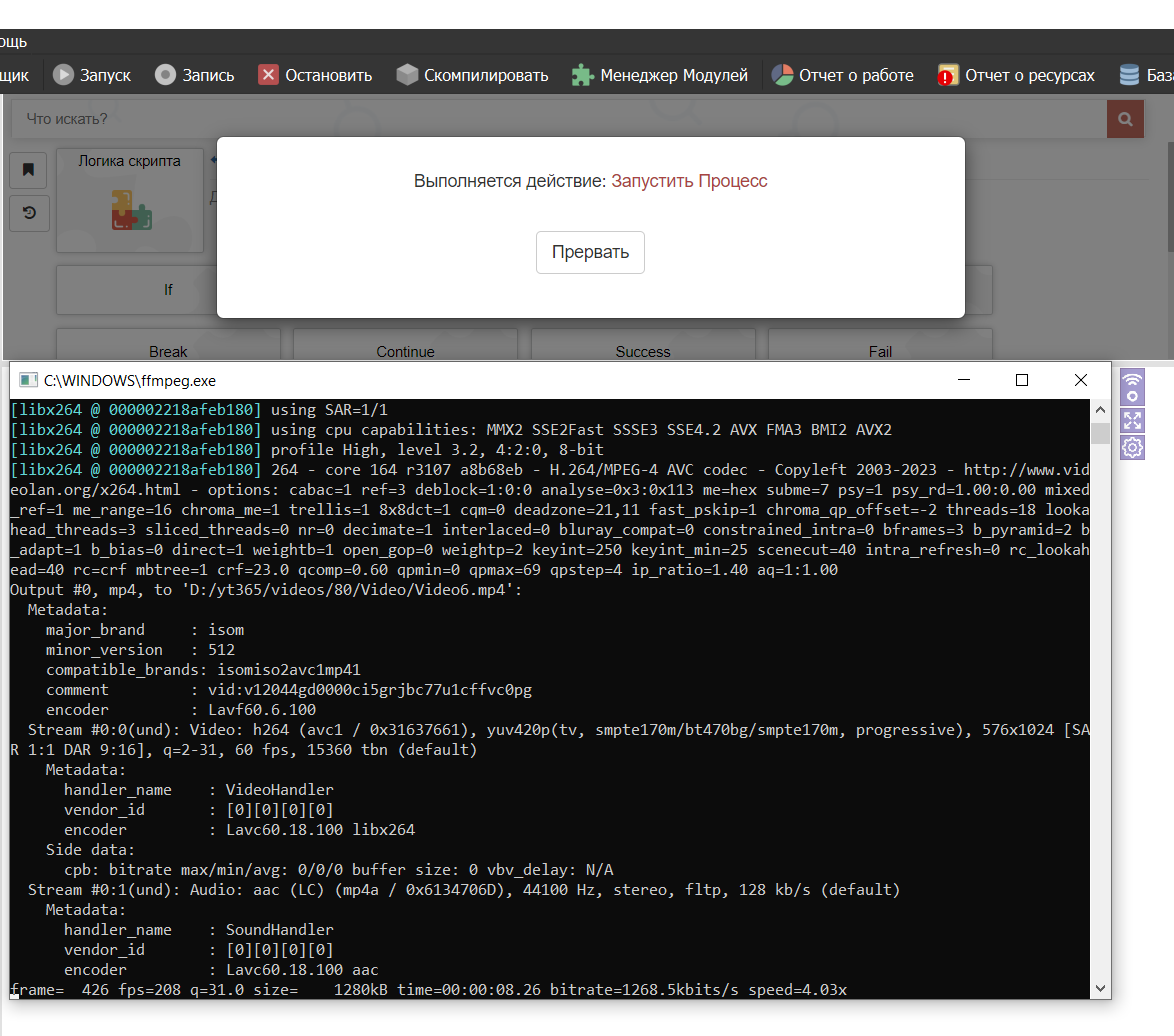Viewport: 1174px width, 1036px height.
Task: Click the console scrollbar down arrow
Action: click(1100, 988)
